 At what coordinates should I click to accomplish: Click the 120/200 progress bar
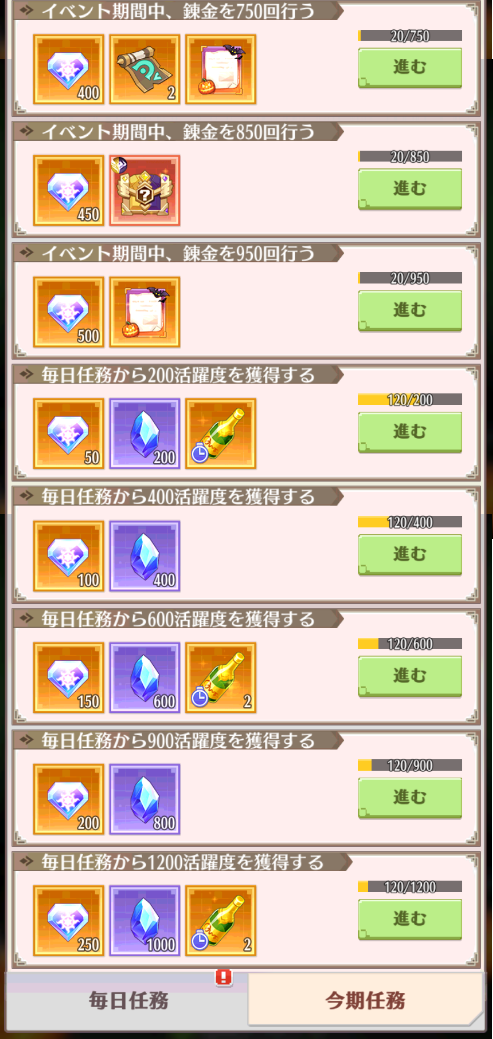click(x=410, y=400)
